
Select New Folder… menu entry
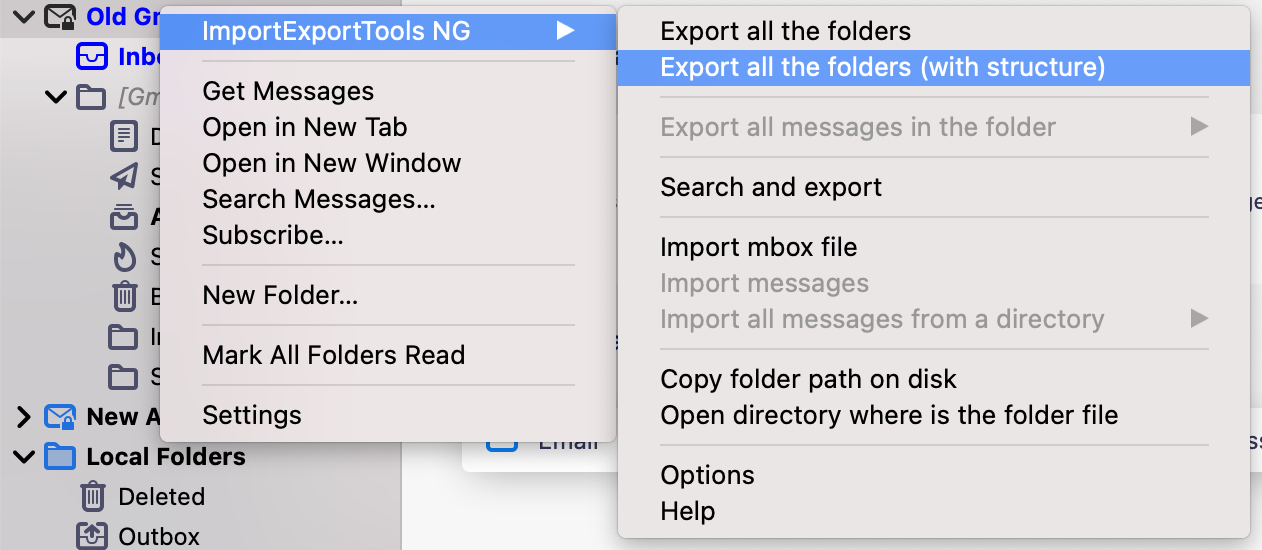point(280,295)
